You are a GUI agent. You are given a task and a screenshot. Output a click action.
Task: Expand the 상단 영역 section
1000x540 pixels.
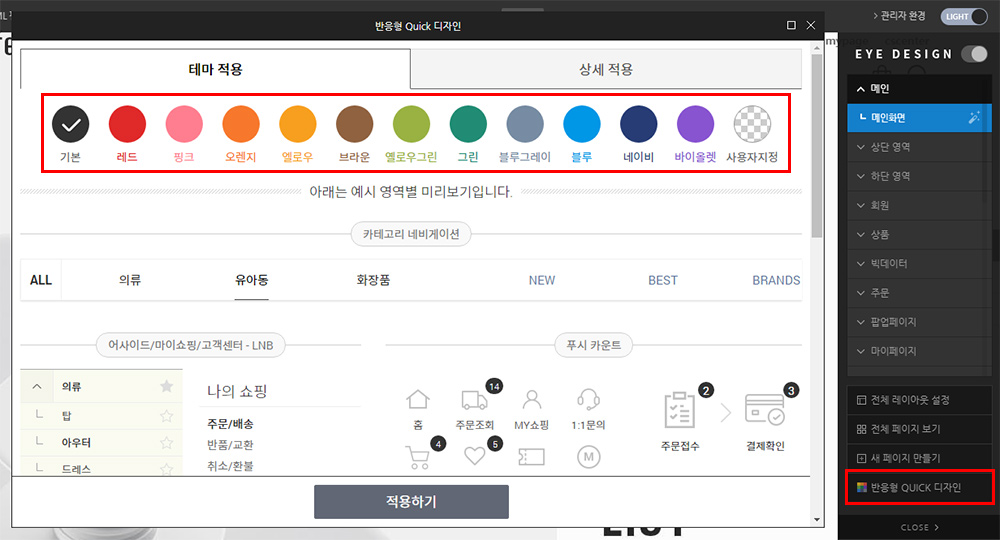coord(919,147)
